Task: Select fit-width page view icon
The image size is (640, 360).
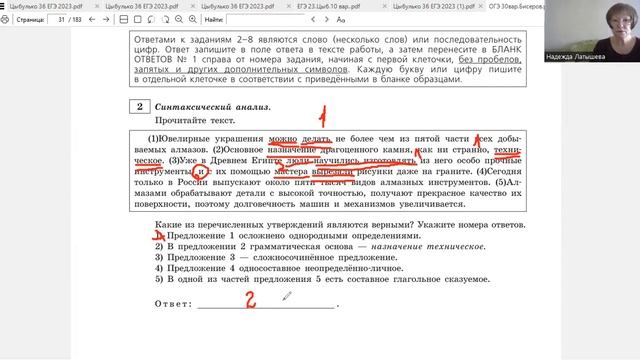Action: coord(124,20)
